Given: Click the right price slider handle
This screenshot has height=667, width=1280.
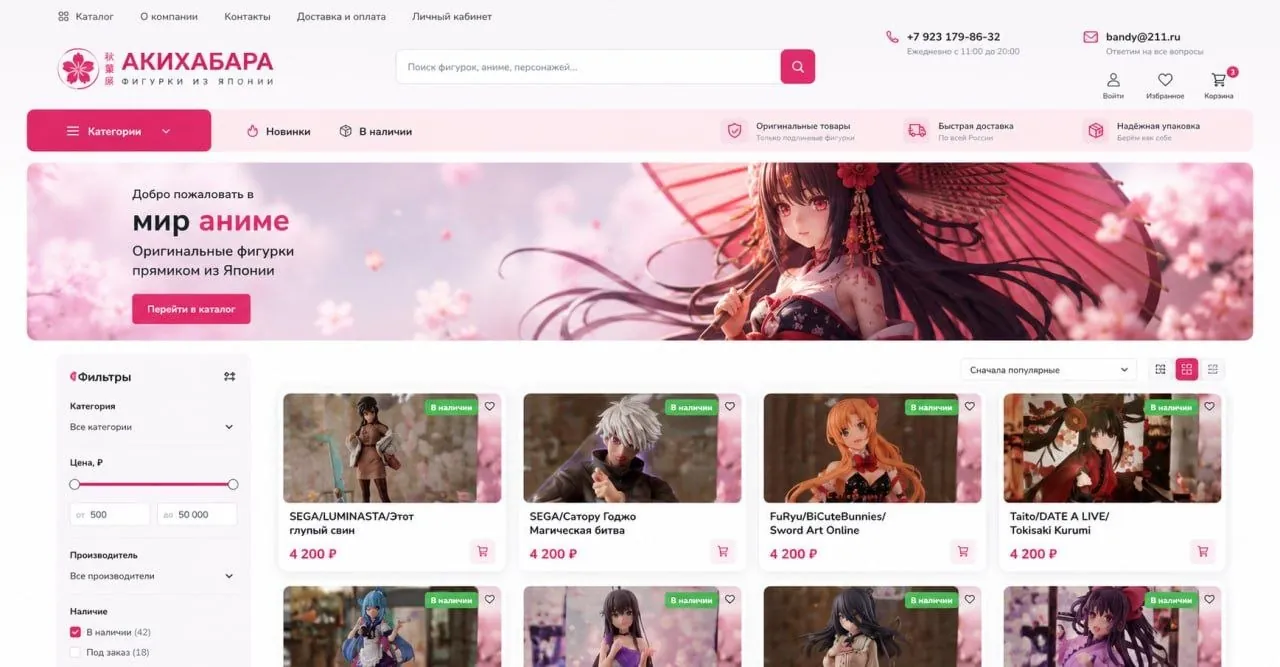Looking at the screenshot, I should coord(233,484).
